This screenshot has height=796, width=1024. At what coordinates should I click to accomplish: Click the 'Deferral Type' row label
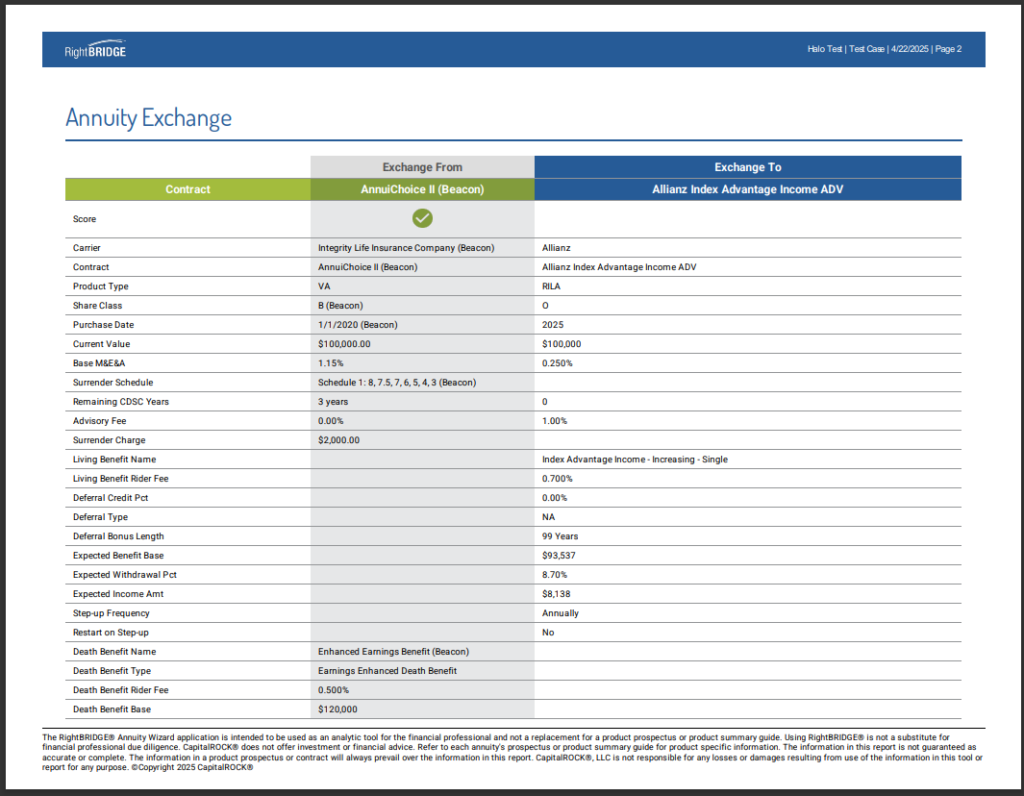coord(100,517)
